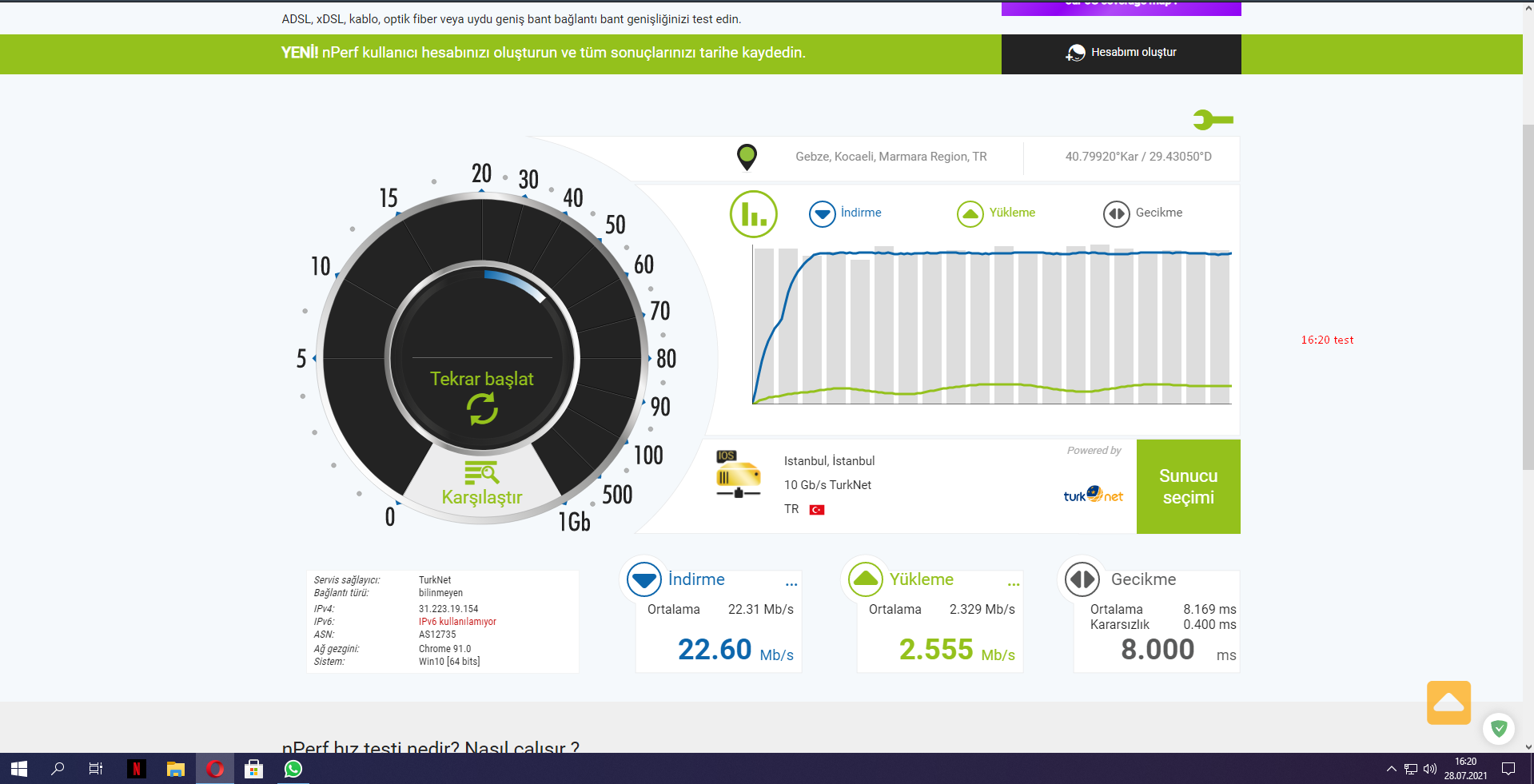The width and height of the screenshot is (1534, 784).
Task: Click the green location pin icon
Action: pyautogui.click(x=747, y=157)
